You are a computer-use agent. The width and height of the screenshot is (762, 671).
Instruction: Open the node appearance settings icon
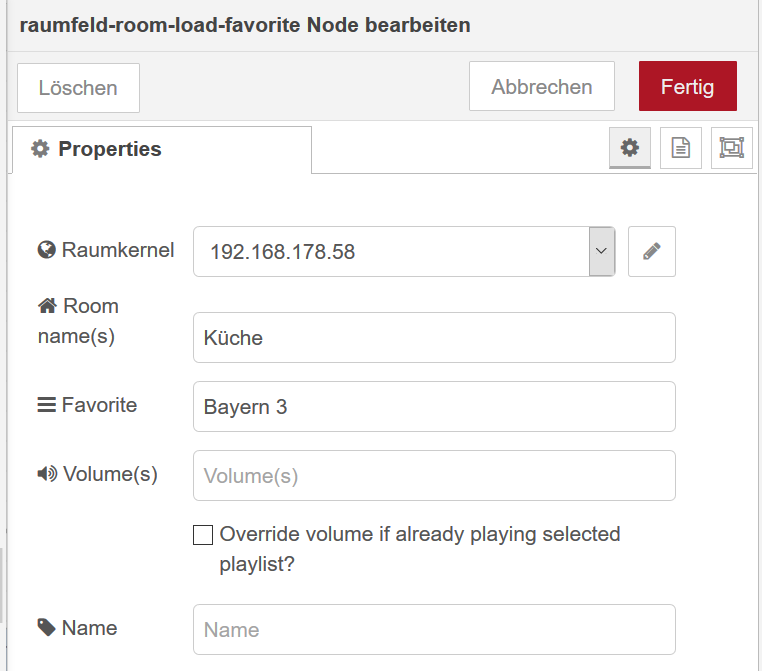coord(731,148)
